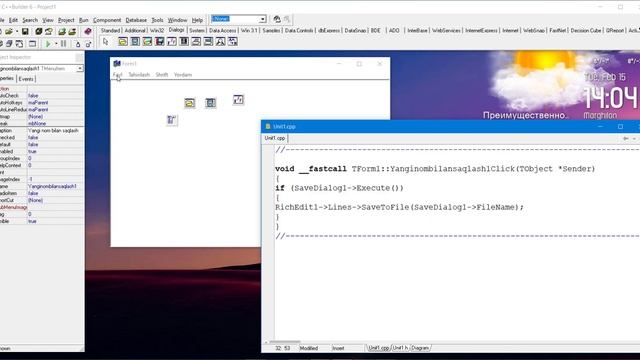The width and height of the screenshot is (640, 360).
Task: Open the Project menu
Action: coord(66,20)
